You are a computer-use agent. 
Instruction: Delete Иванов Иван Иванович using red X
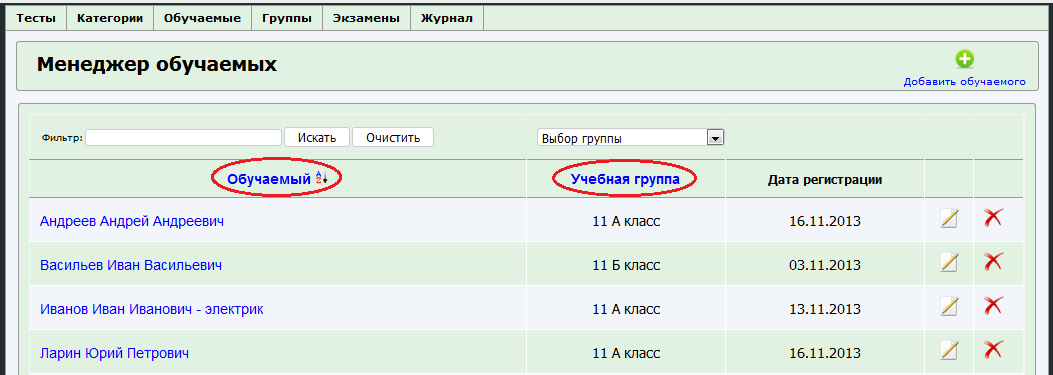(x=993, y=306)
